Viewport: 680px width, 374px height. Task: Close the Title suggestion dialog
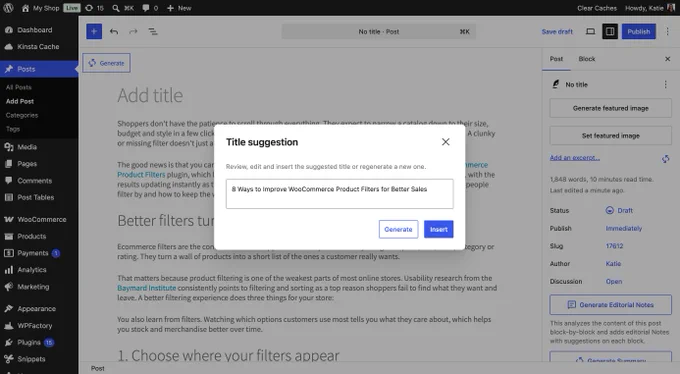click(x=445, y=142)
